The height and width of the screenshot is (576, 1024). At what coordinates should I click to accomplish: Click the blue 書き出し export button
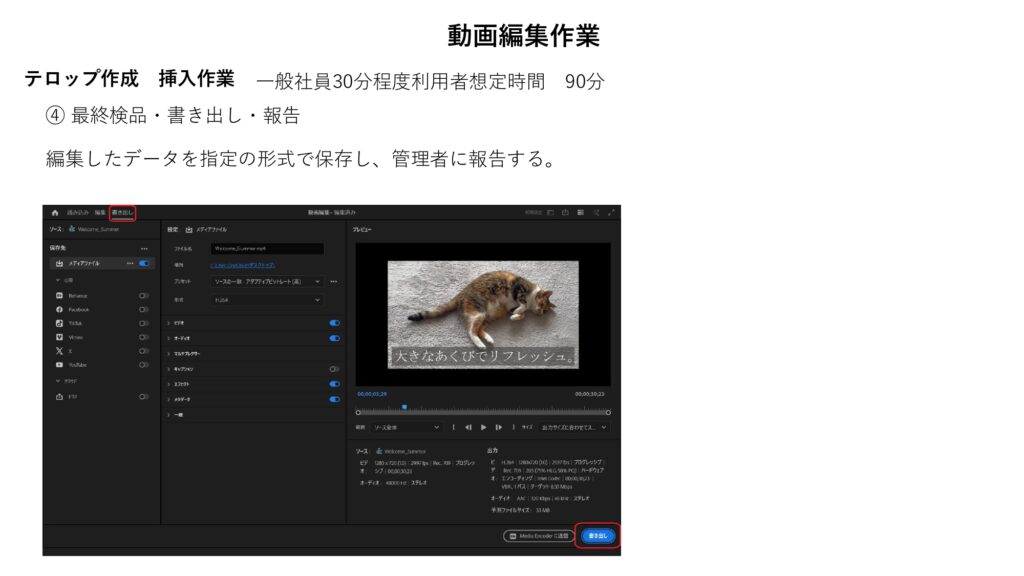[x=598, y=536]
